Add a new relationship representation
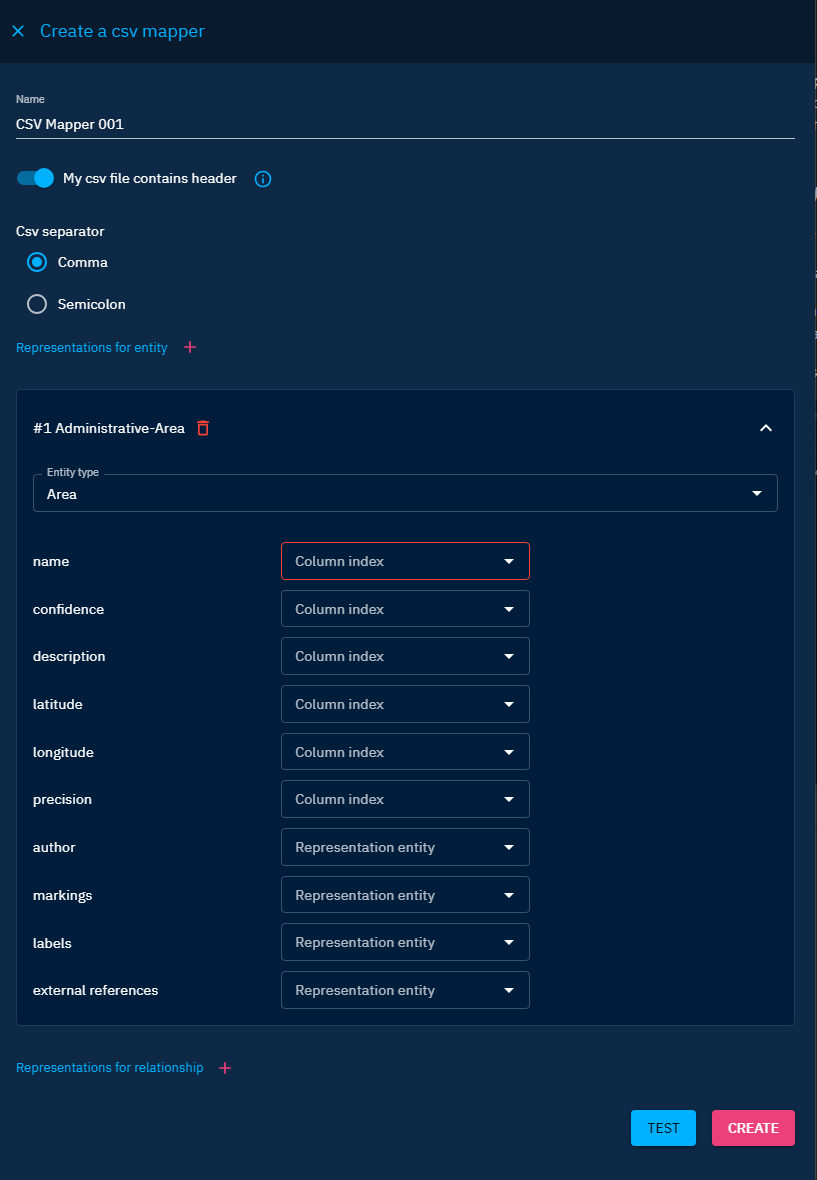 [x=225, y=1068]
